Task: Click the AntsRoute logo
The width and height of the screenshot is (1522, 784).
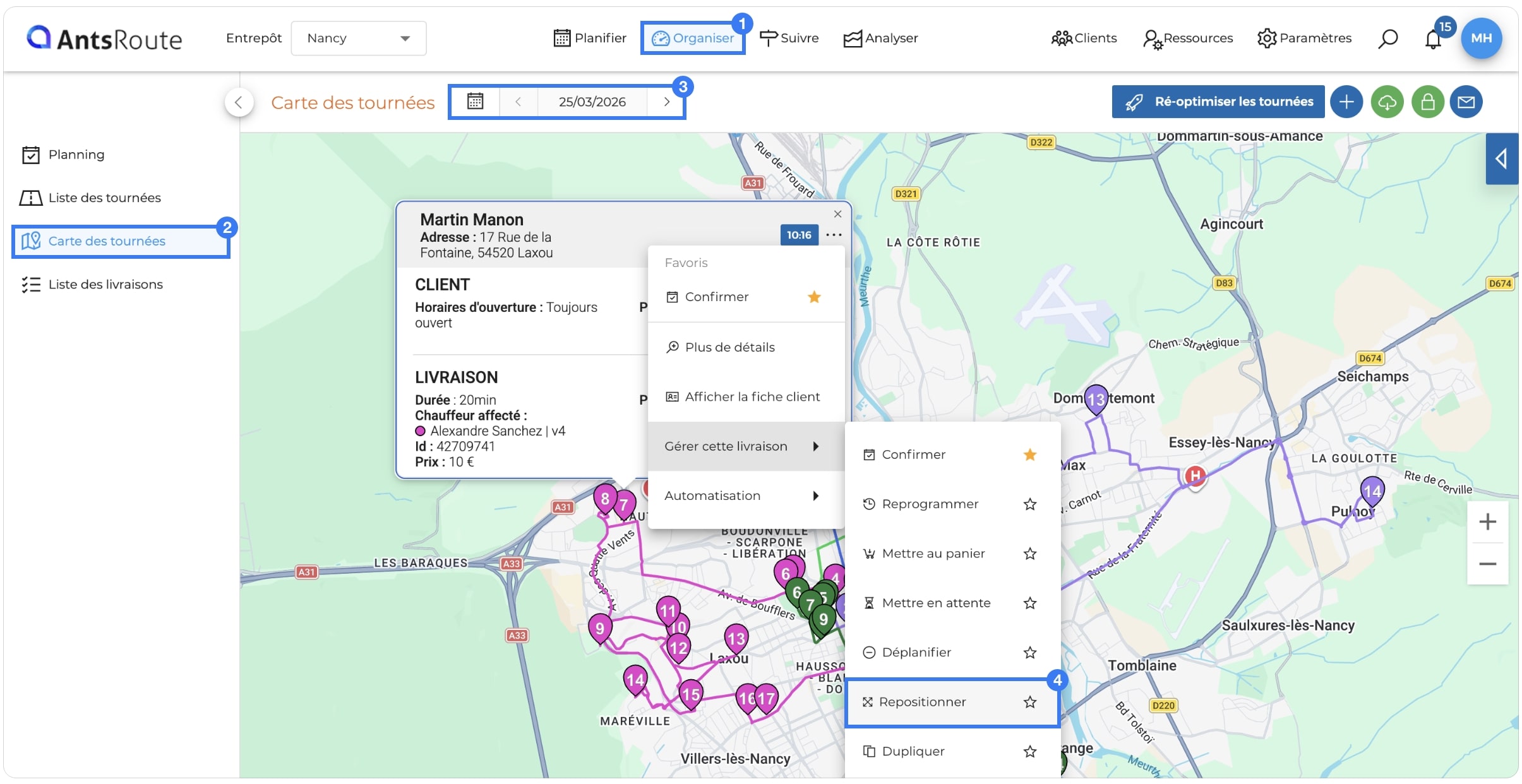Action: pyautogui.click(x=104, y=39)
